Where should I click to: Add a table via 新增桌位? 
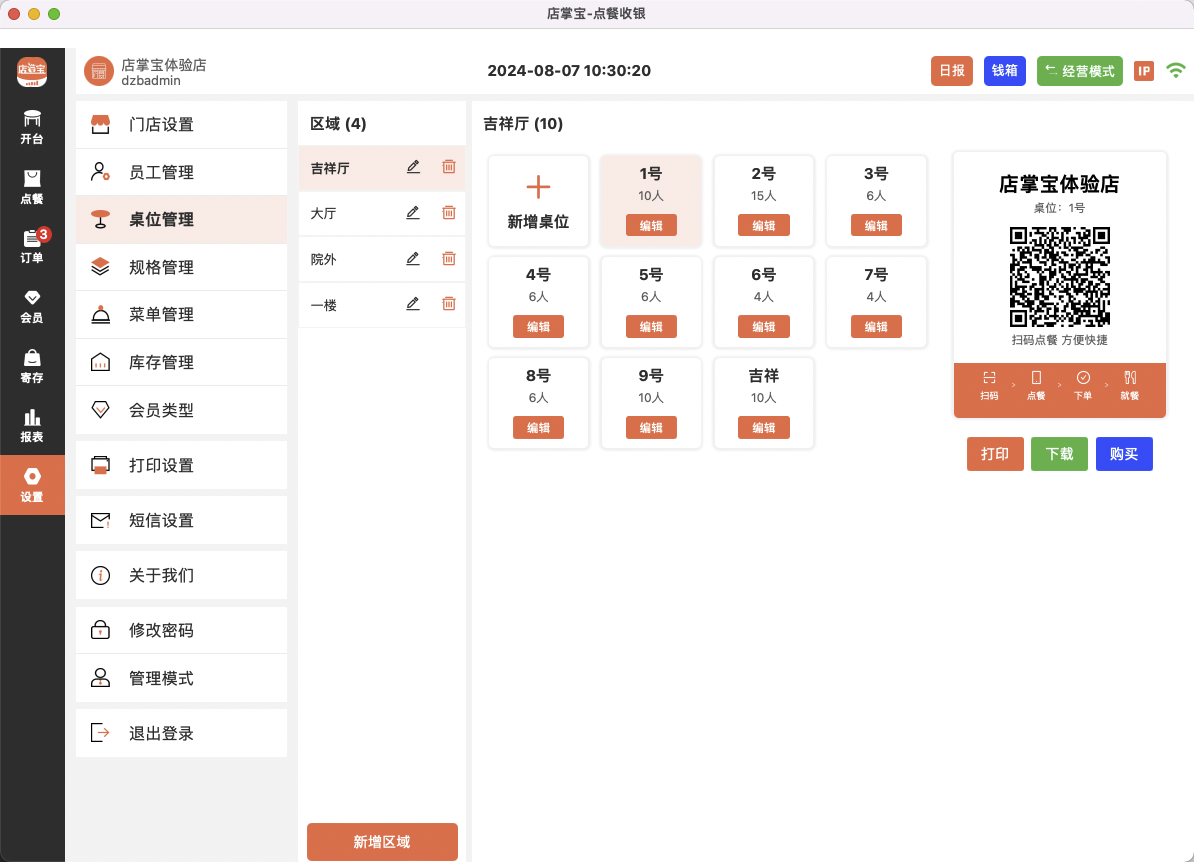coord(538,201)
